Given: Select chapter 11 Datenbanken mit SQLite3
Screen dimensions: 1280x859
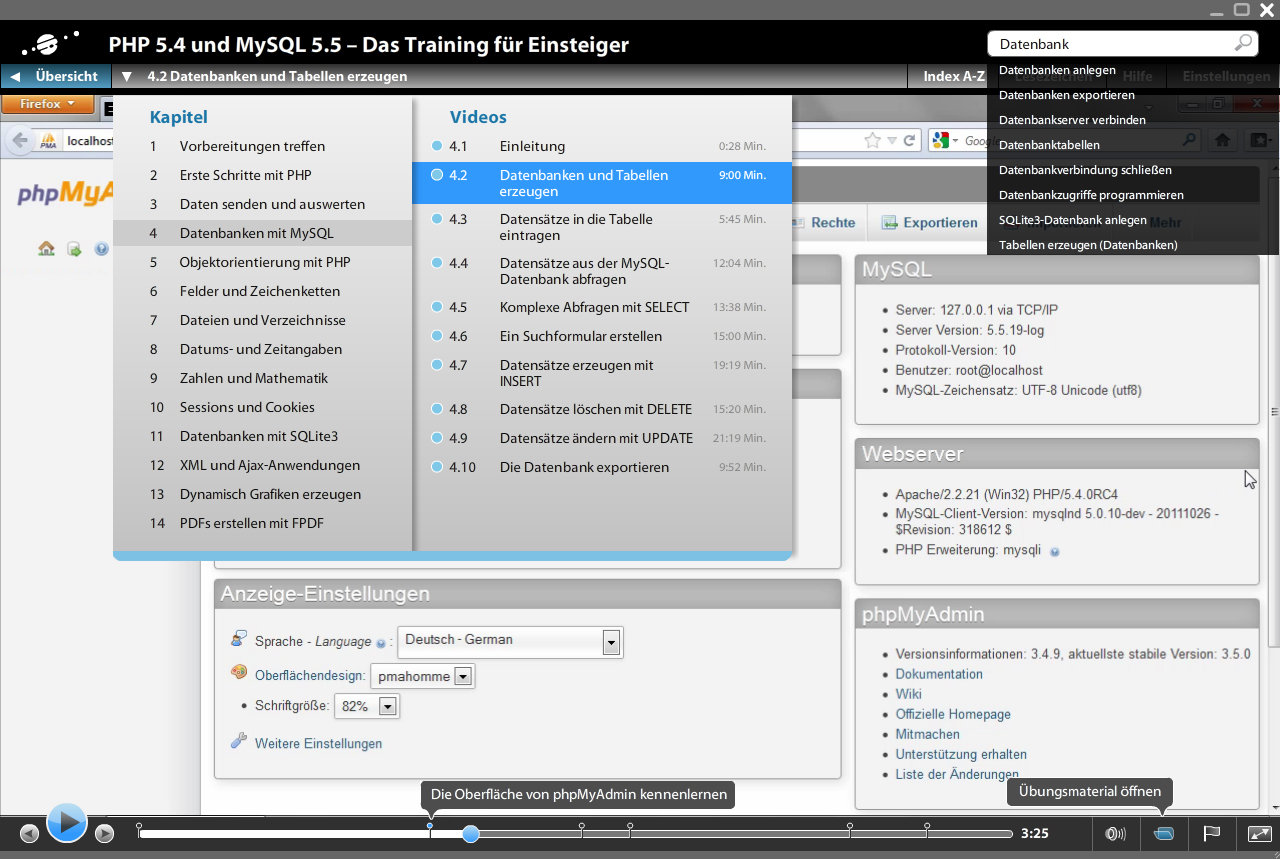Looking at the screenshot, I should click(x=258, y=436).
